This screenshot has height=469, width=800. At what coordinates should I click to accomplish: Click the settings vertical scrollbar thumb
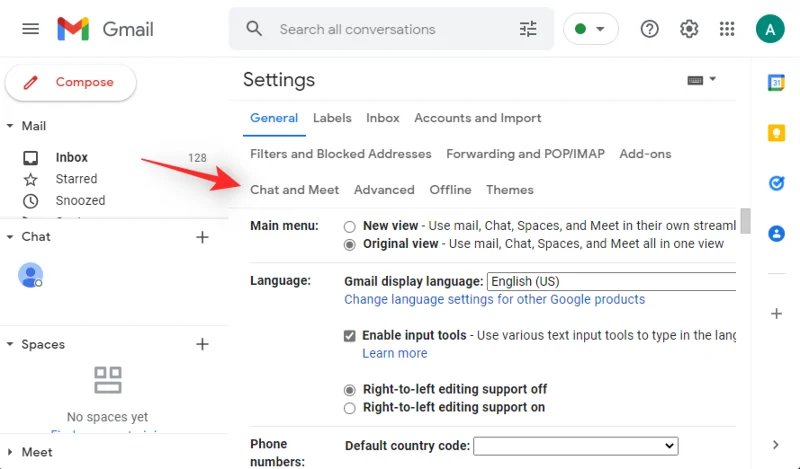745,220
